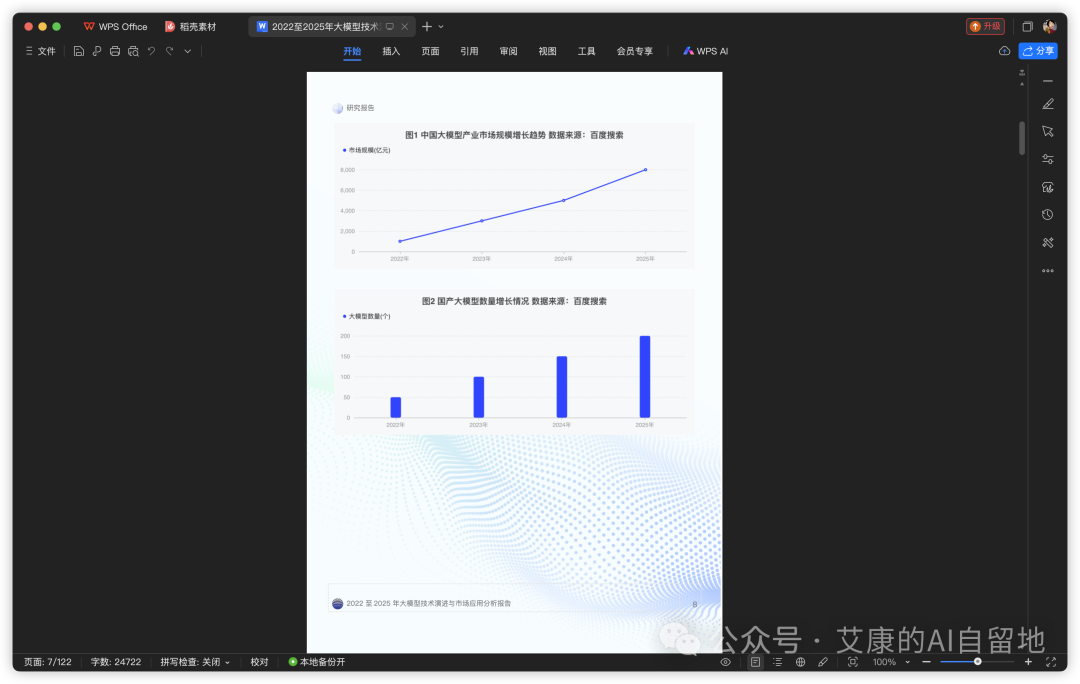The image size is (1080, 684).
Task: Activate the pointer selection tool on right sidebar
Action: point(1047,132)
